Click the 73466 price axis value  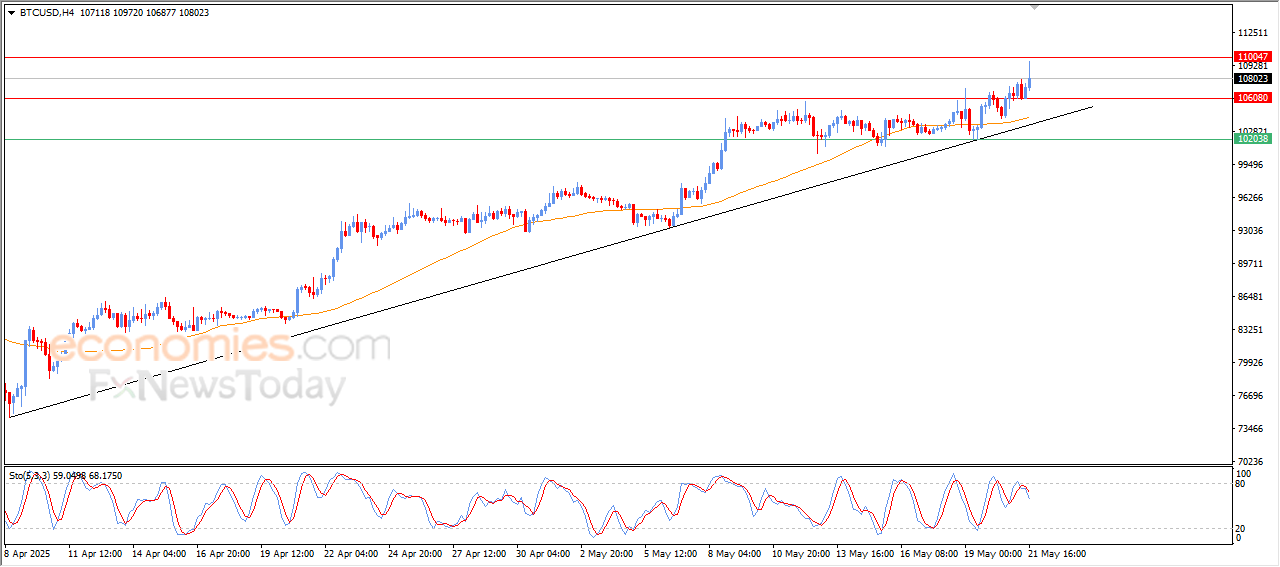click(1253, 428)
